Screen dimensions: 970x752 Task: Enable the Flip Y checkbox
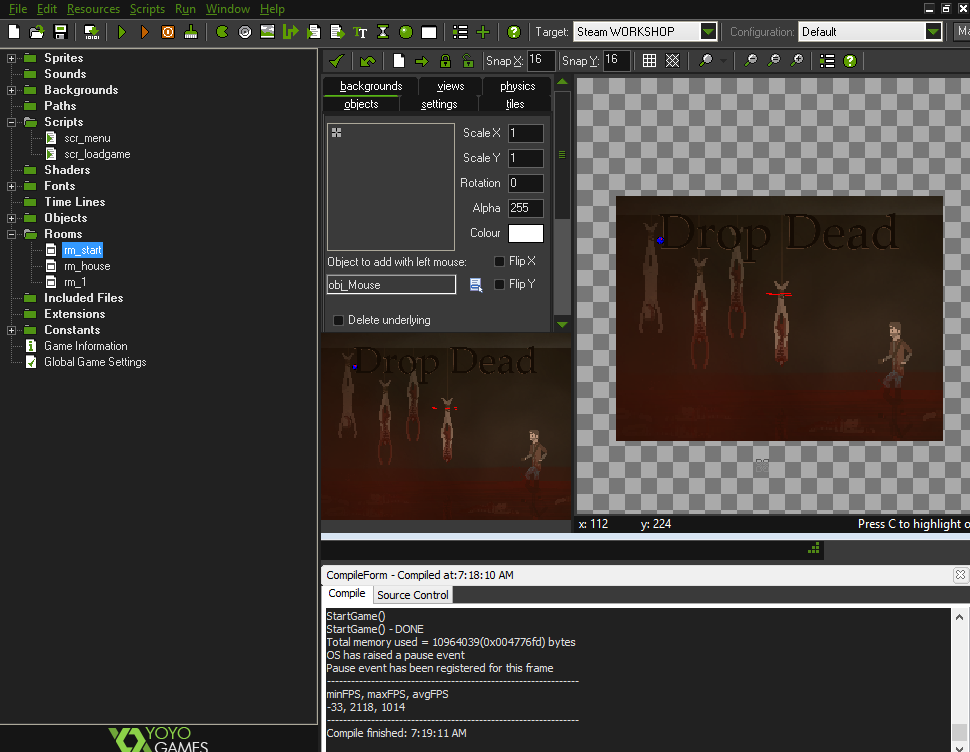pyautogui.click(x=500, y=285)
